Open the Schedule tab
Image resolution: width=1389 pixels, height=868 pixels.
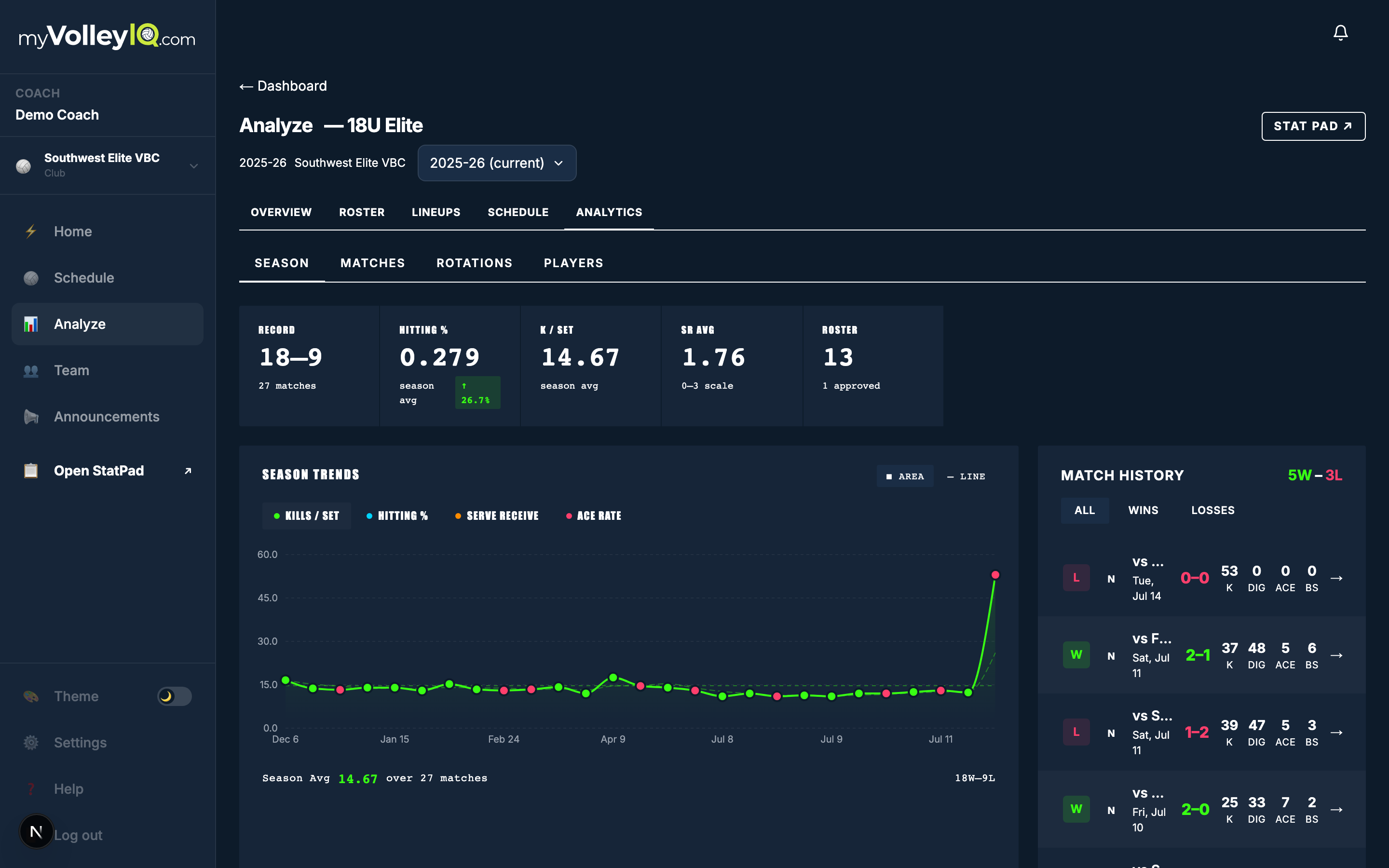point(518,212)
